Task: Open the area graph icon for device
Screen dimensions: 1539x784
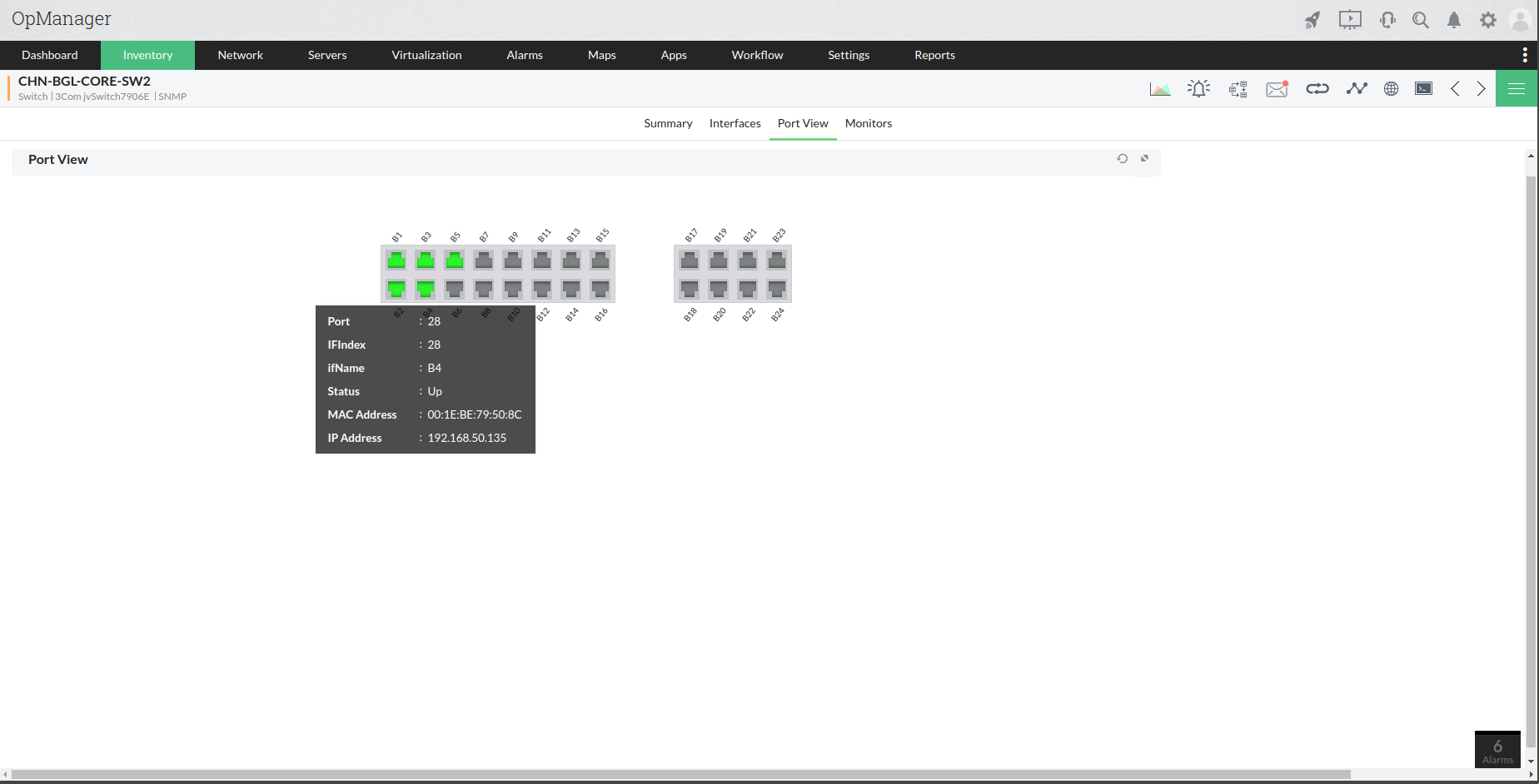Action: pos(1160,89)
